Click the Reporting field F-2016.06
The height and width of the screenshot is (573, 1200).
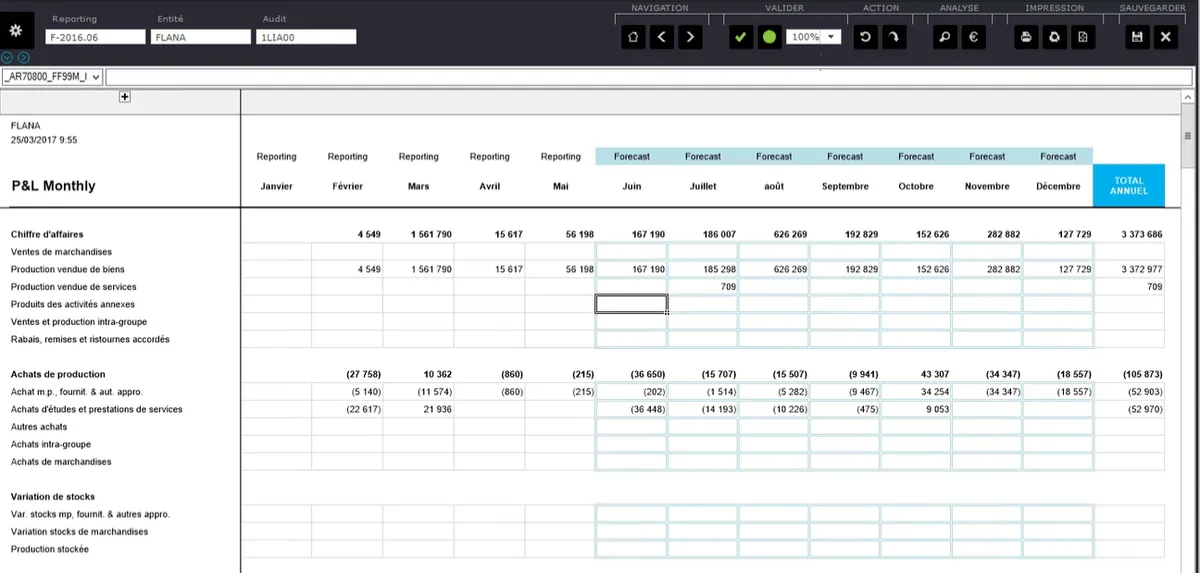tap(96, 37)
